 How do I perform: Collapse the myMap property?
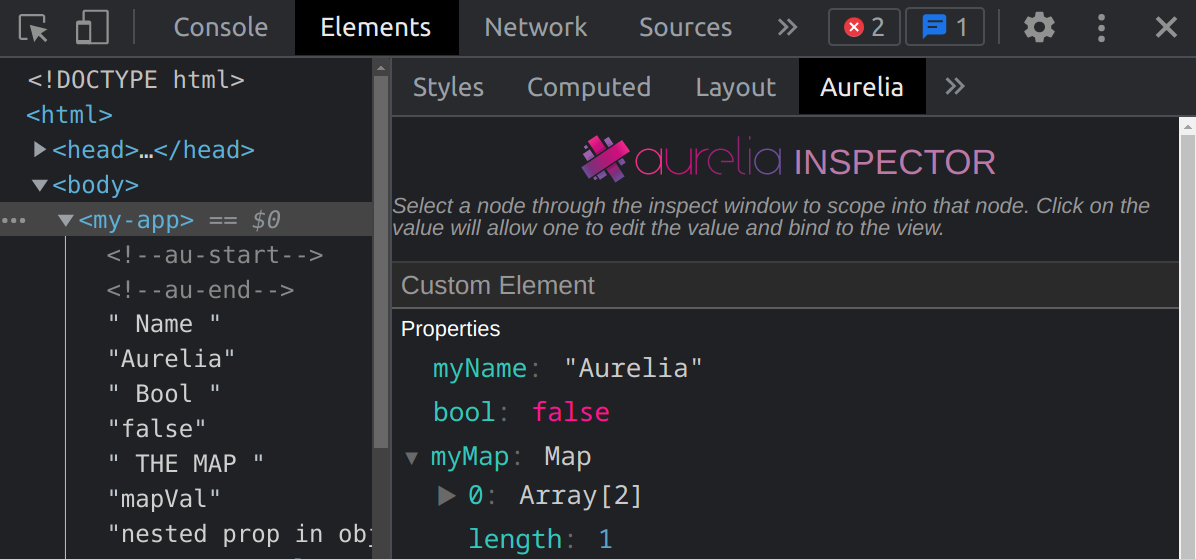(x=412, y=458)
